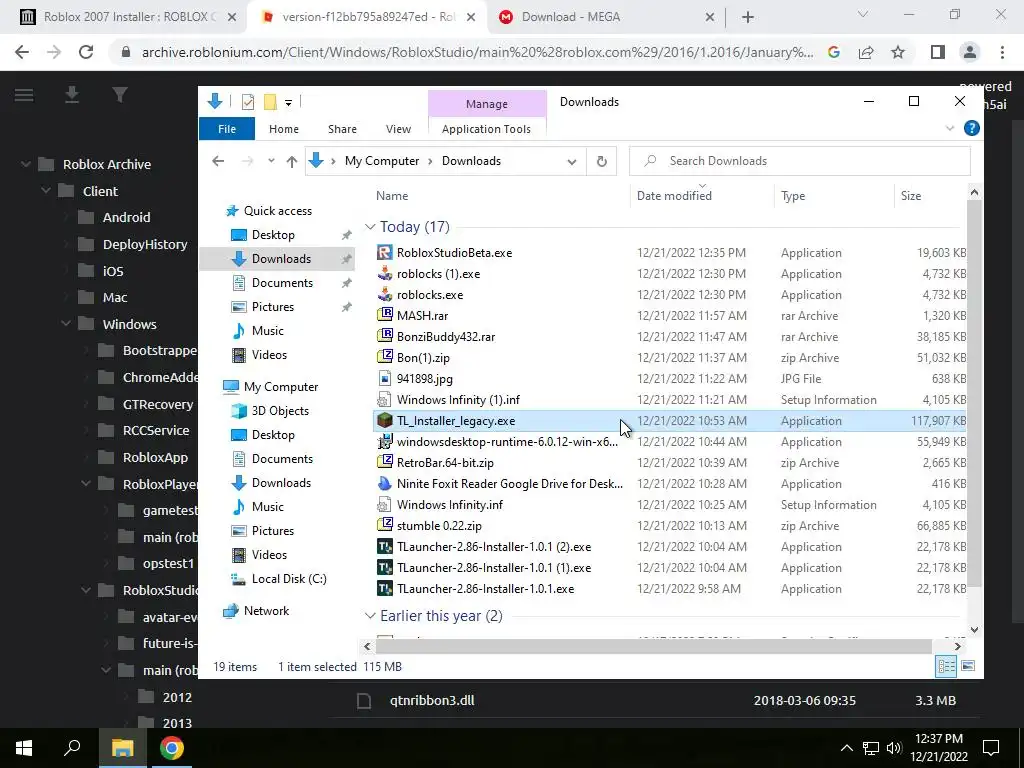
Task: Open a new Chrome tab
Action: pos(748,17)
